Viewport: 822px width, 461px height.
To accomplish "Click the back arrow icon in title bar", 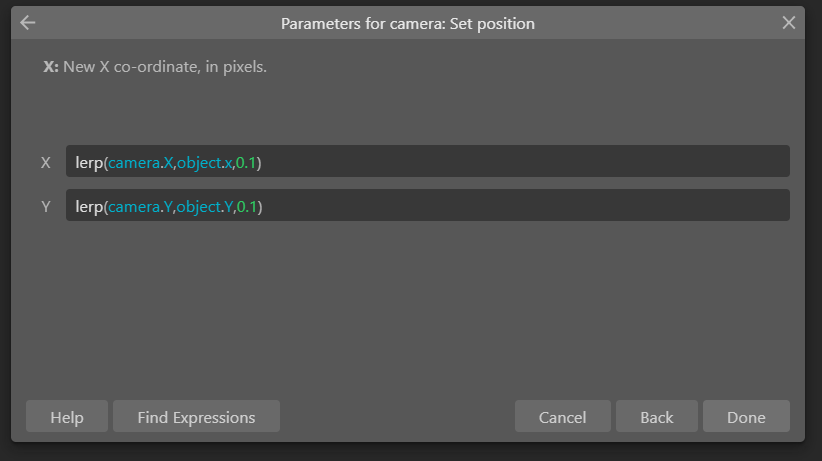I will coord(28,23).
